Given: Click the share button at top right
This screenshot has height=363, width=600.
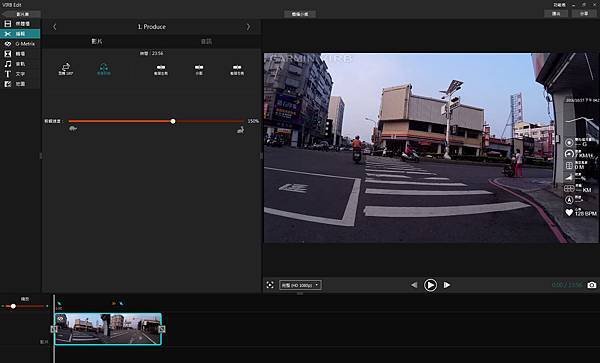Looking at the screenshot, I should 584,13.
